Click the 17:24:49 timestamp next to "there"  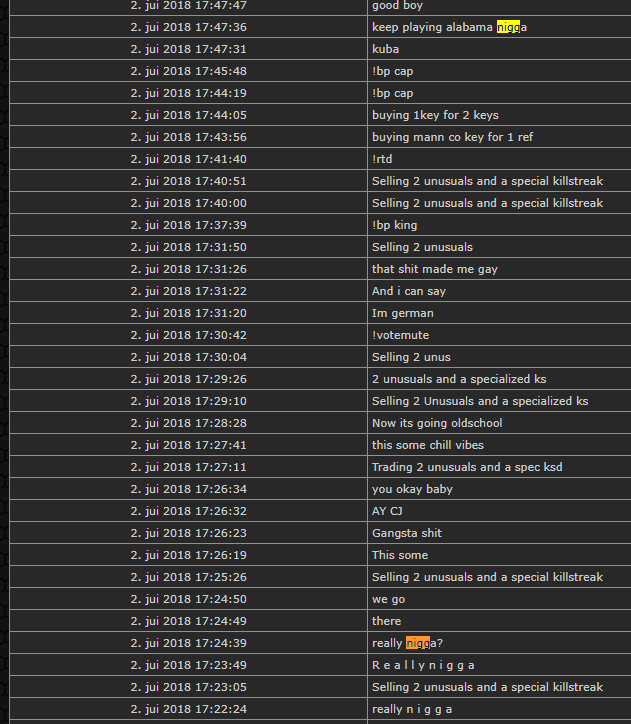pyautogui.click(x=188, y=621)
